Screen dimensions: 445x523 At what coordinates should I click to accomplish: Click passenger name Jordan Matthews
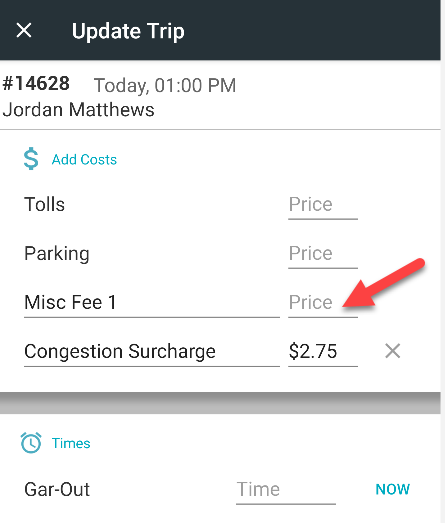pyautogui.click(x=78, y=110)
